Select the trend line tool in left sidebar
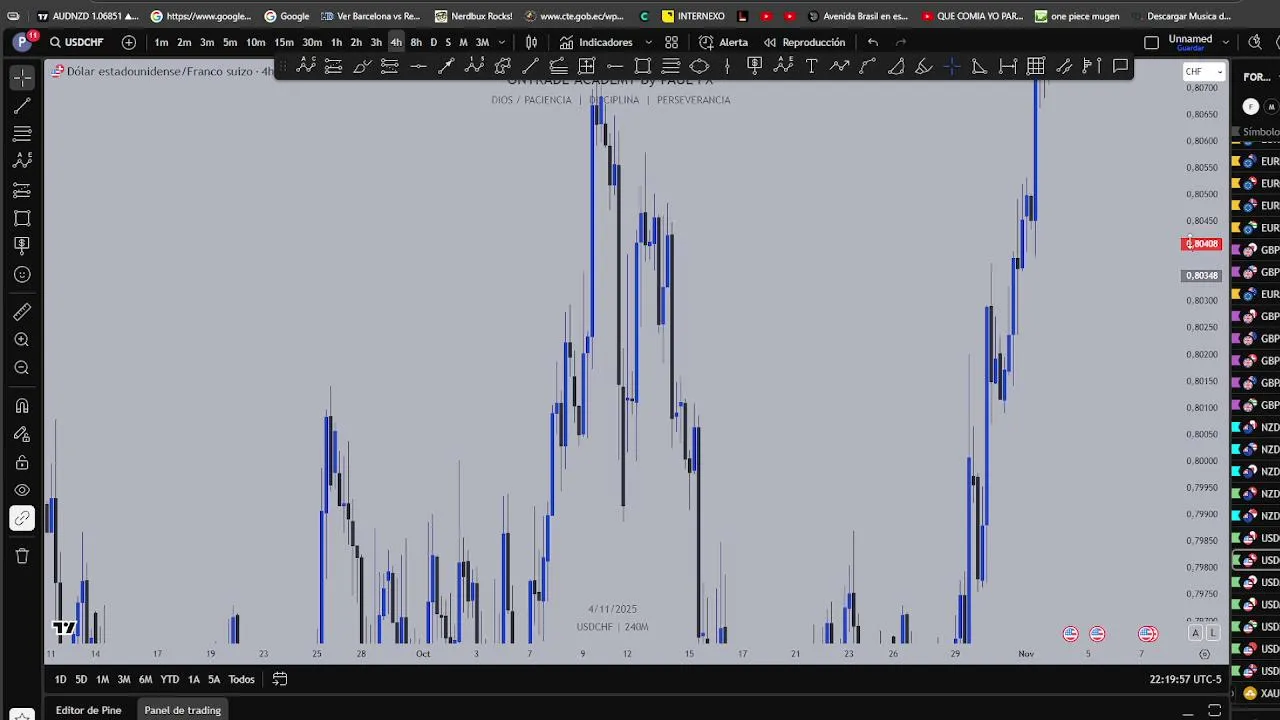Viewport: 1280px width, 720px height. pos(22,105)
